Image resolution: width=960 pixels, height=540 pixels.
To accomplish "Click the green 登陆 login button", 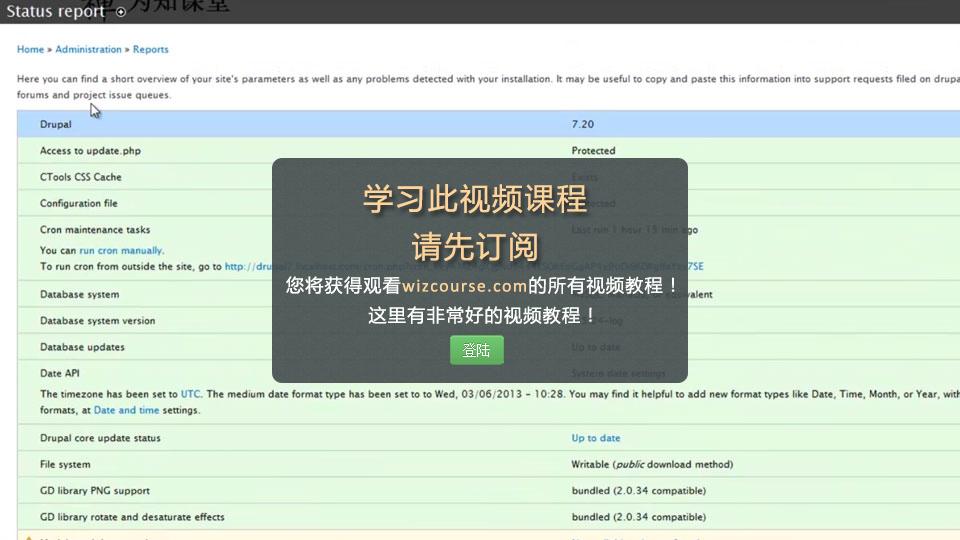I will [476, 350].
